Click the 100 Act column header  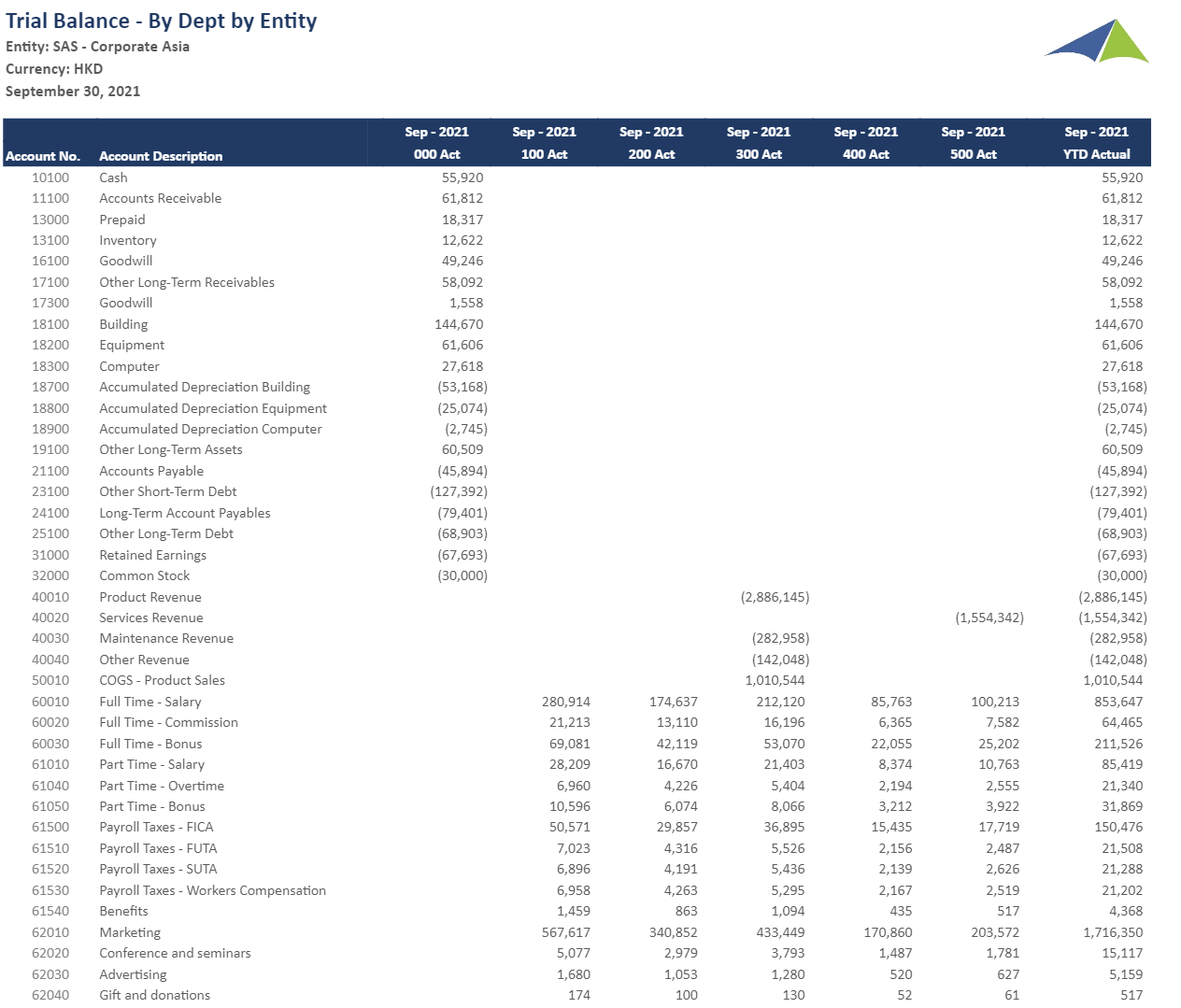click(545, 154)
